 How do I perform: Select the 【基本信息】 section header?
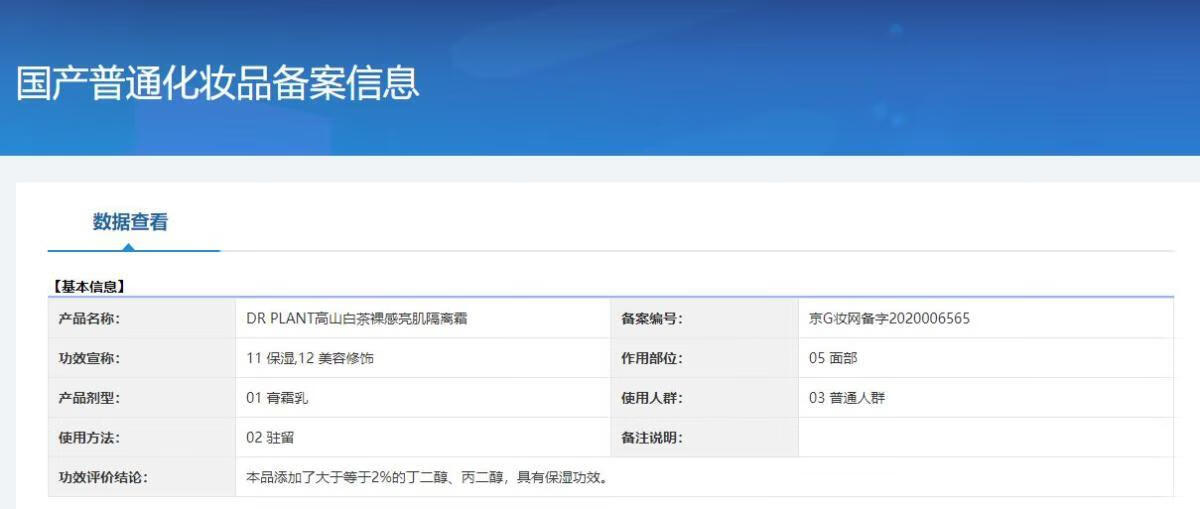(88, 286)
